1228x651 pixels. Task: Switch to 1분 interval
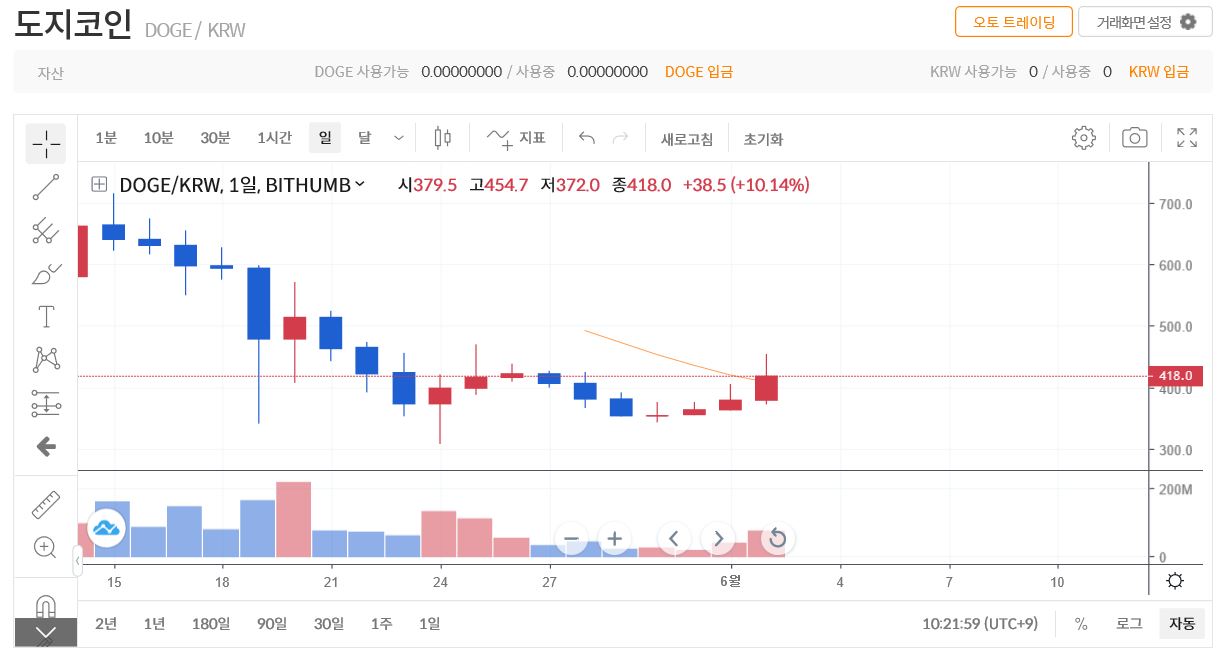[106, 138]
